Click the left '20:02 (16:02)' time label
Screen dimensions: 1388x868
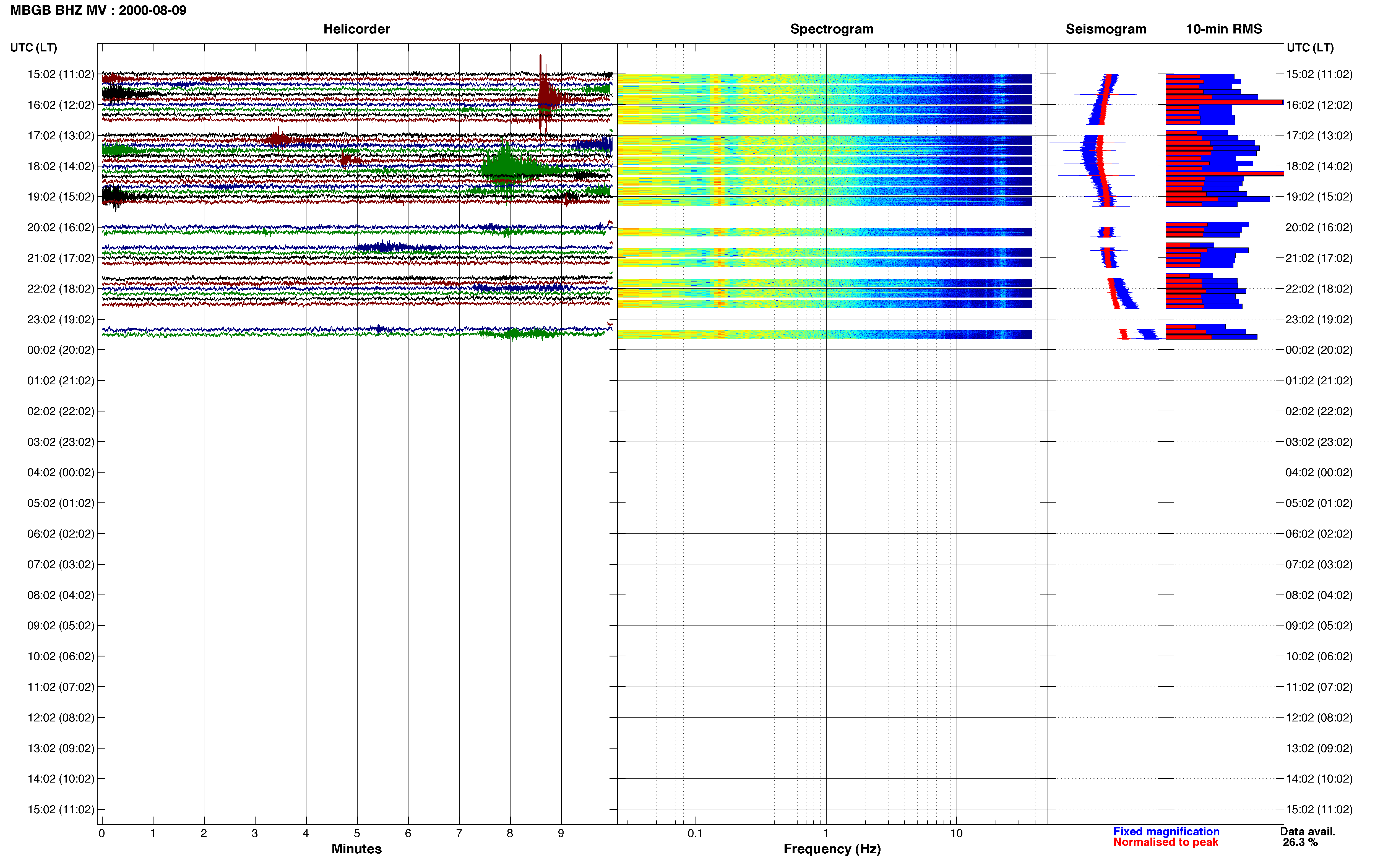pos(61,227)
